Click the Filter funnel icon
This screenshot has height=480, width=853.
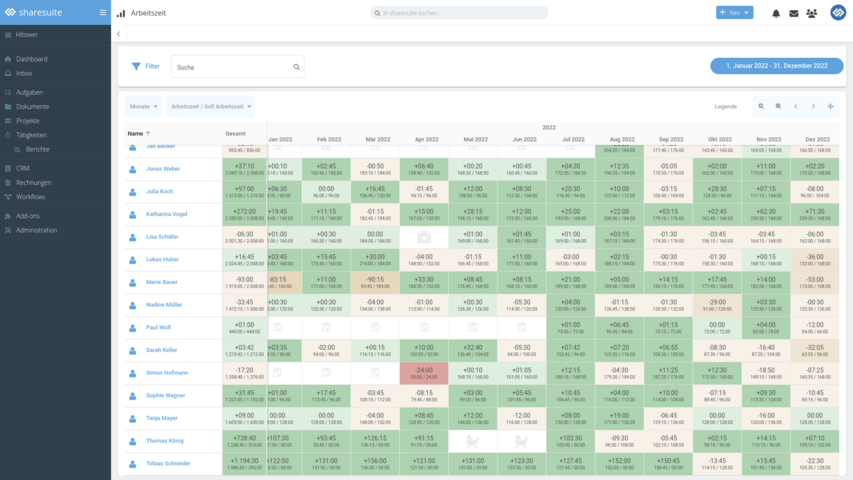click(137, 66)
